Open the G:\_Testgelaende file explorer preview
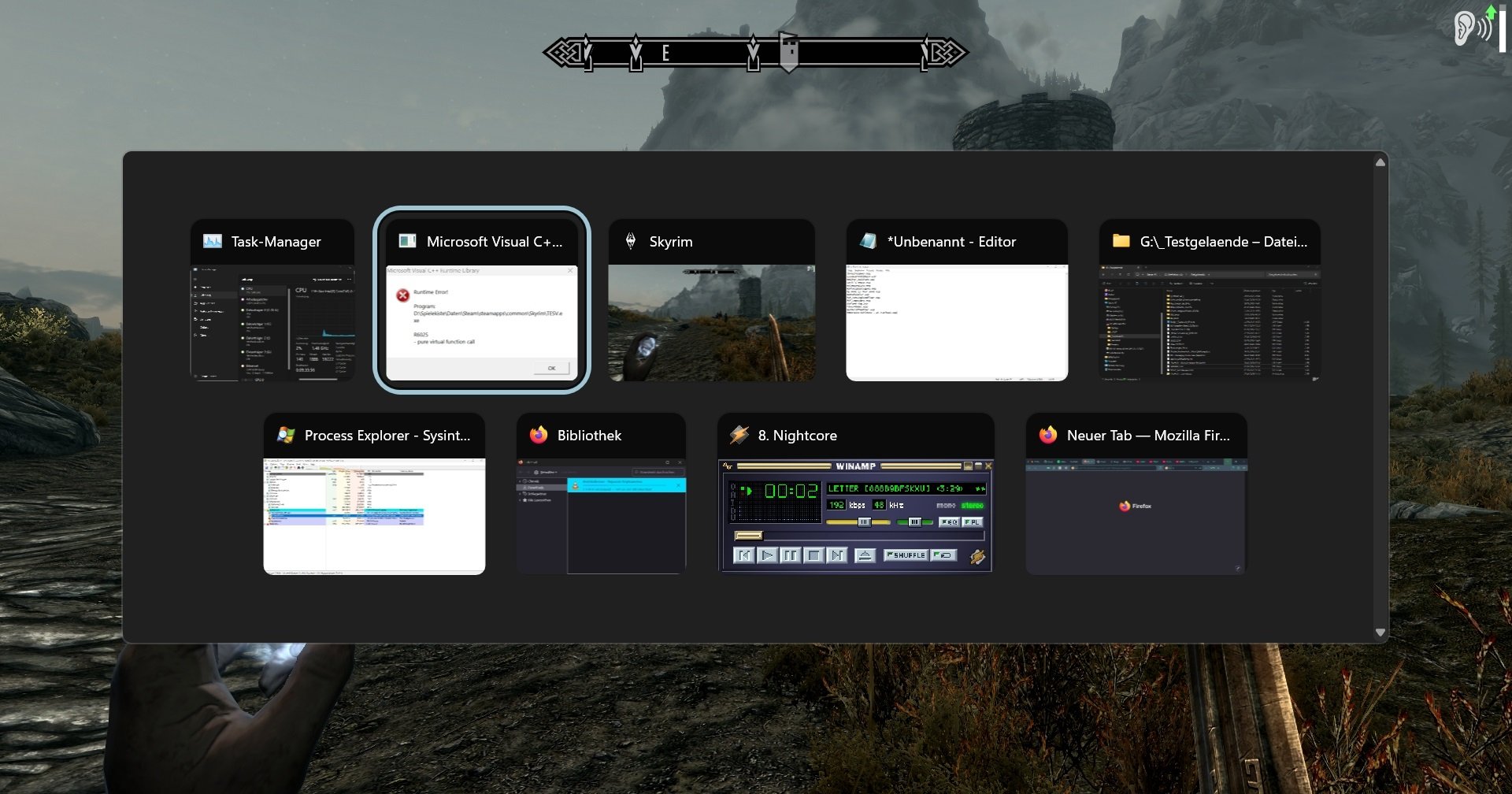Screen dimensions: 1512x794 point(1210,323)
